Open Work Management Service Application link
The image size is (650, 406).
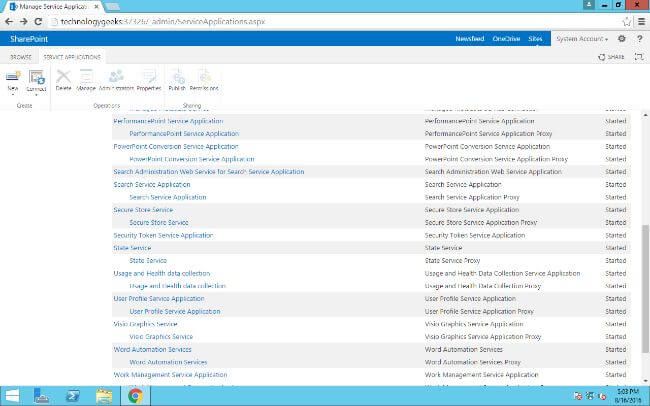(x=170, y=374)
